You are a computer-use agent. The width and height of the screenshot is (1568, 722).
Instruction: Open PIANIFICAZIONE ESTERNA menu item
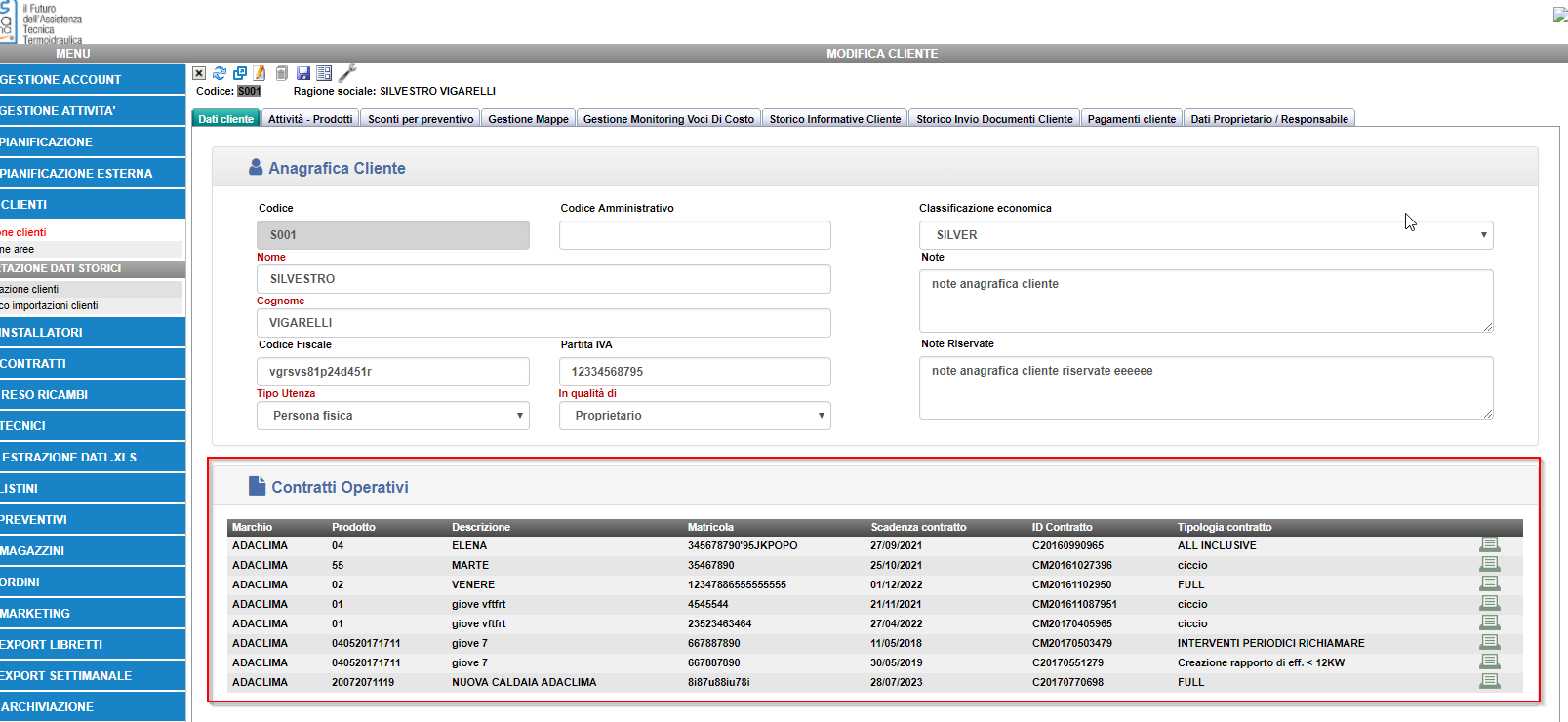[93, 174]
